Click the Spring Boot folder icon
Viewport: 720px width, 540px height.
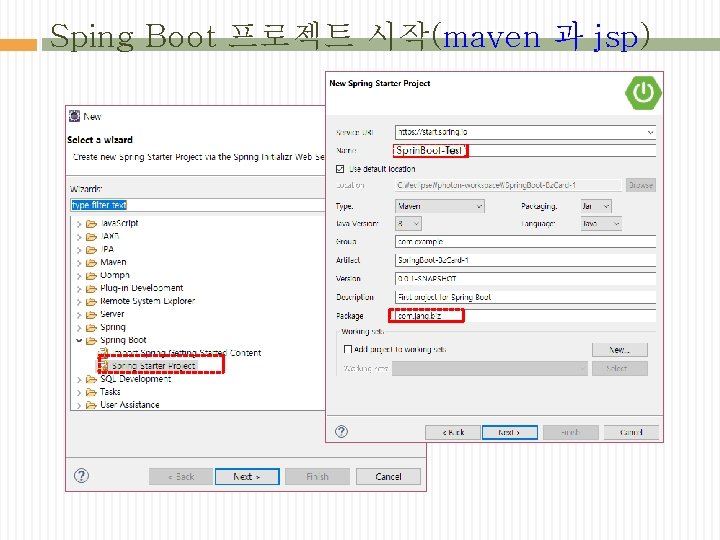tap(91, 341)
